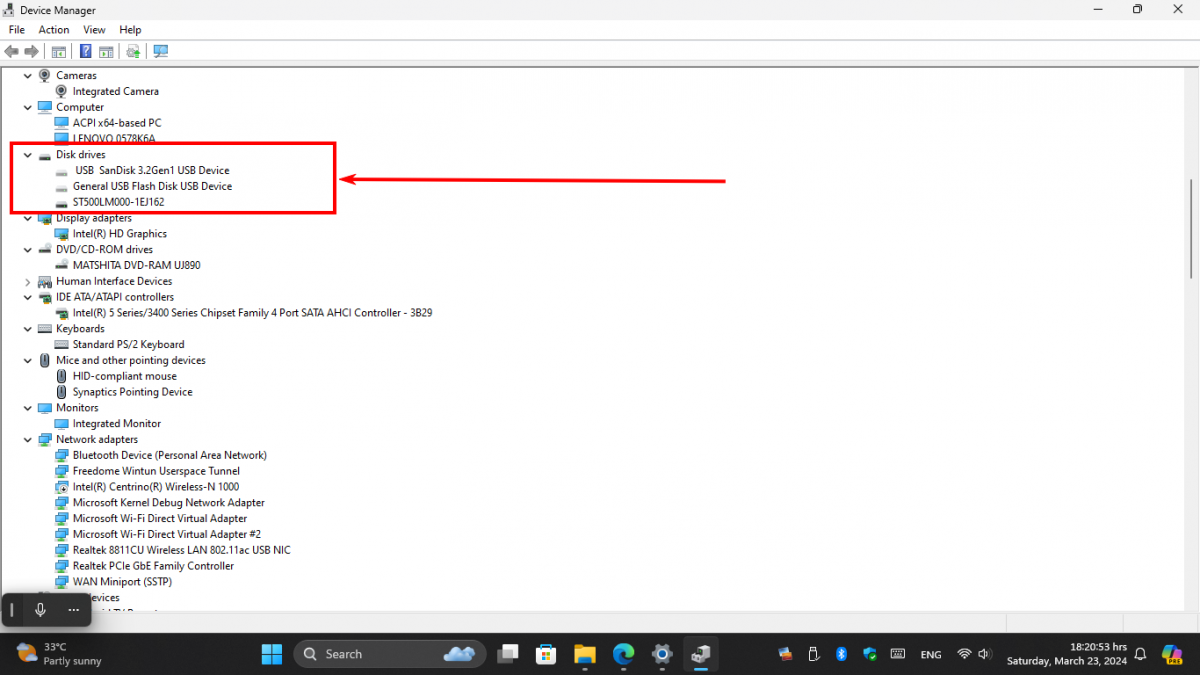Select the Standard PS/2 Keyboard icon
The height and width of the screenshot is (675, 1200).
pos(62,345)
